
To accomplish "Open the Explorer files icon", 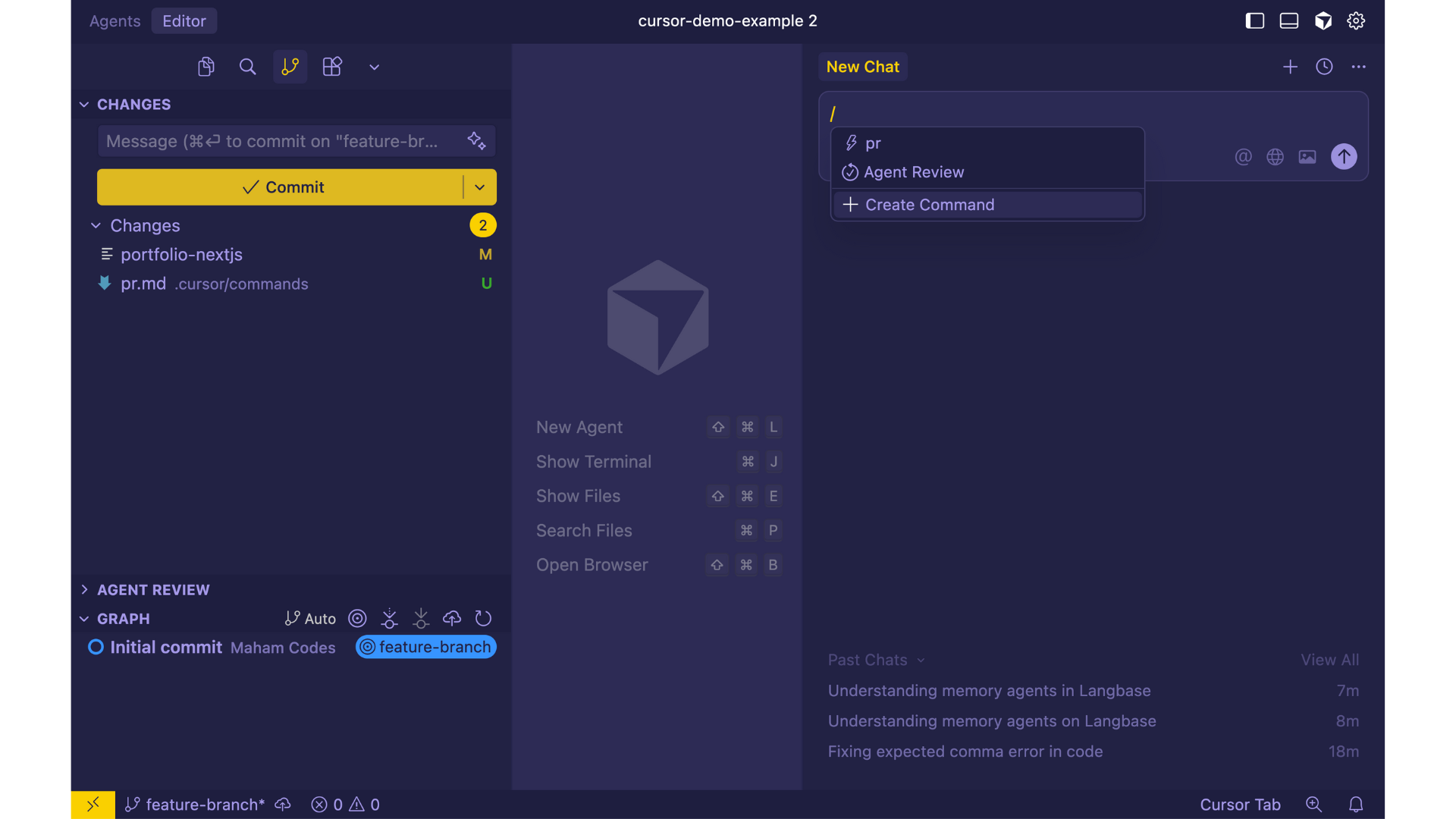I will [206, 67].
